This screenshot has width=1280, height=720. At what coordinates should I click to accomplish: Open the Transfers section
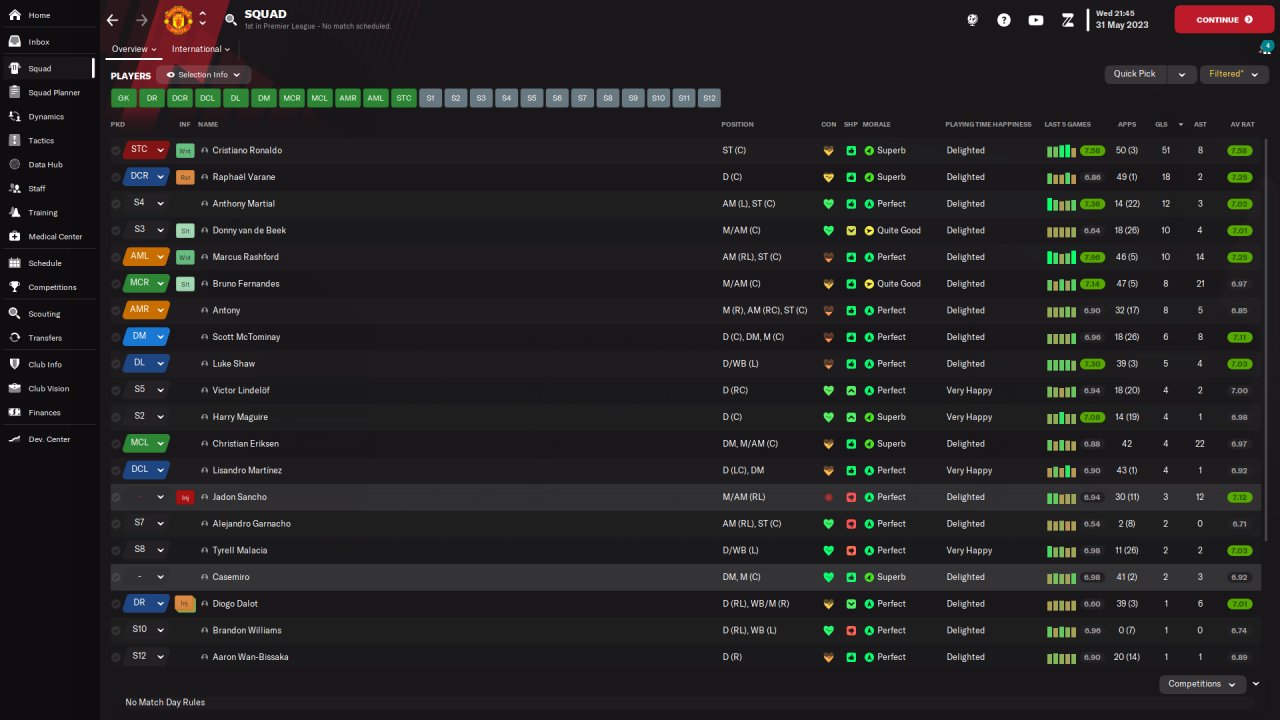45,338
